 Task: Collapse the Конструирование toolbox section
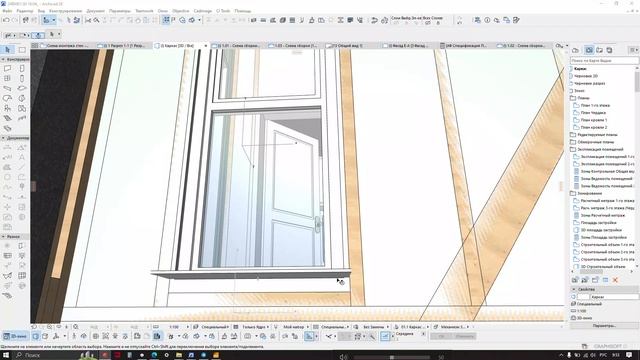pyautogui.click(x=3, y=59)
